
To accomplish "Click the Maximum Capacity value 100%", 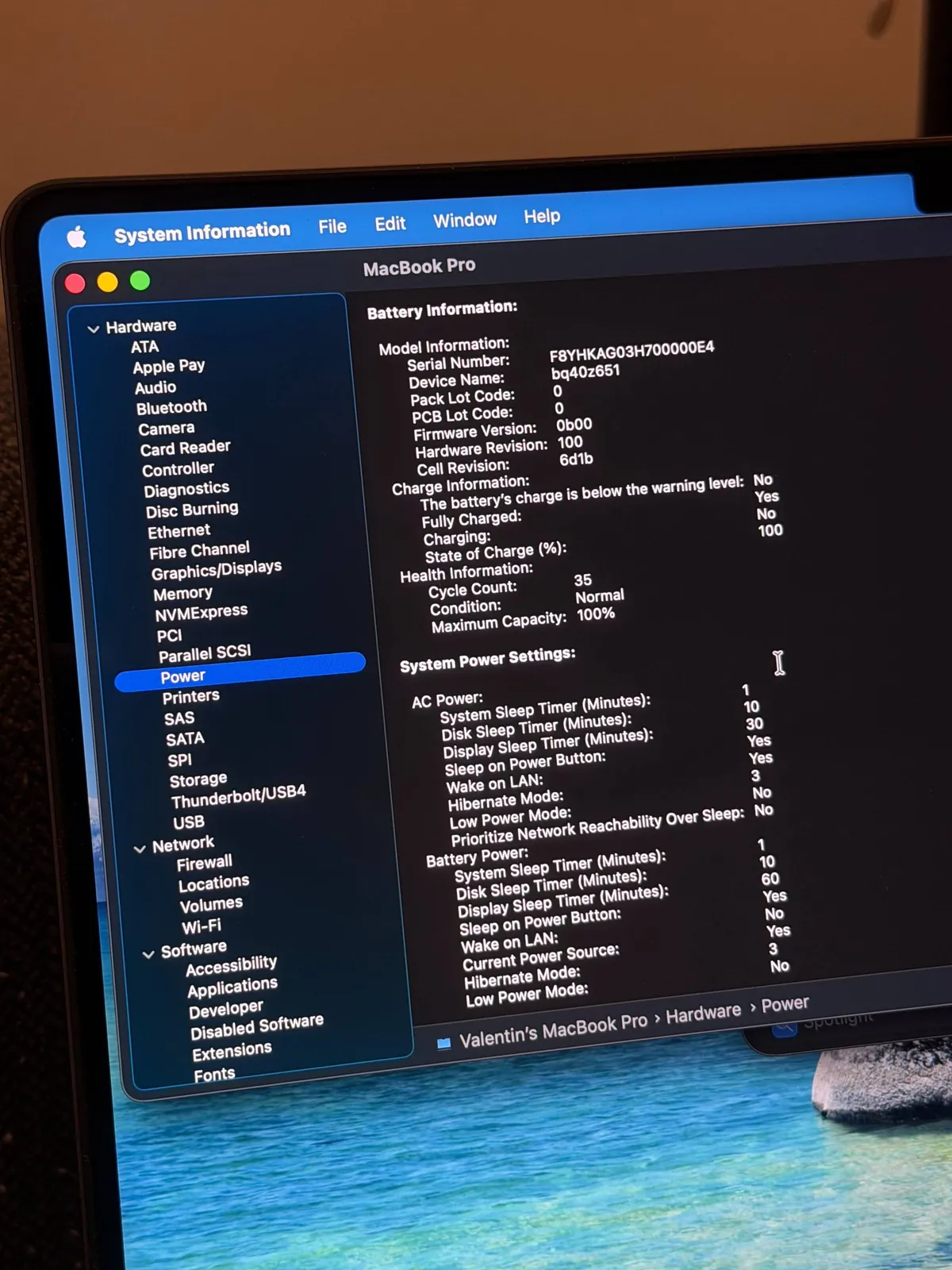I will click(x=596, y=614).
